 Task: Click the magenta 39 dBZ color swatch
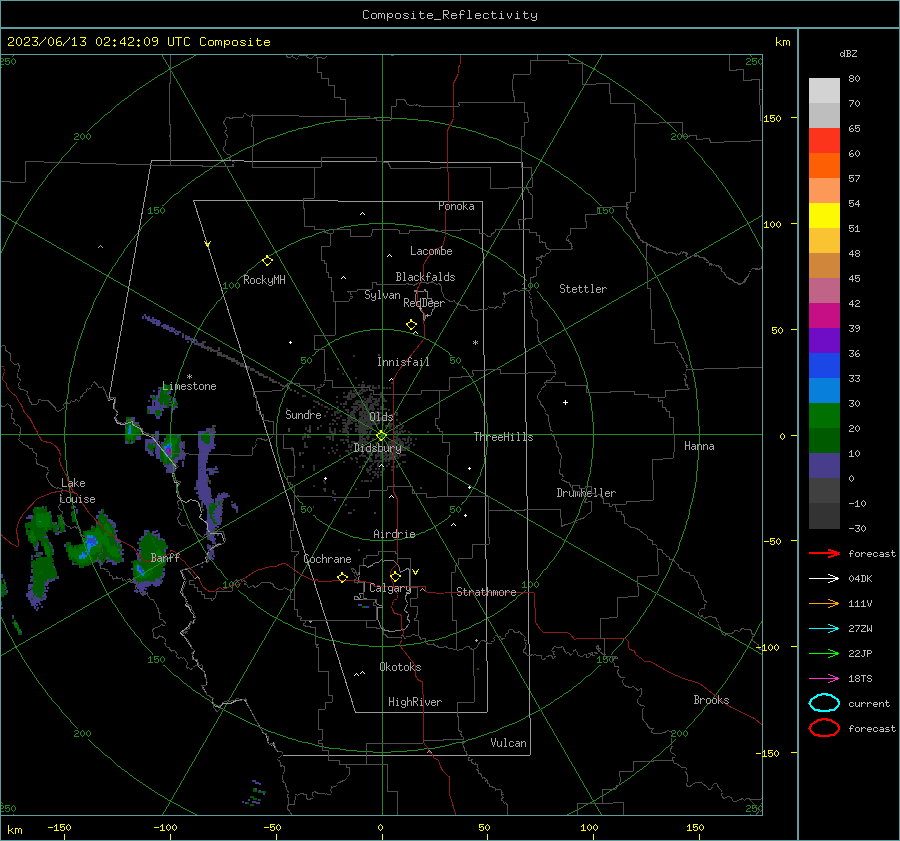pos(824,315)
